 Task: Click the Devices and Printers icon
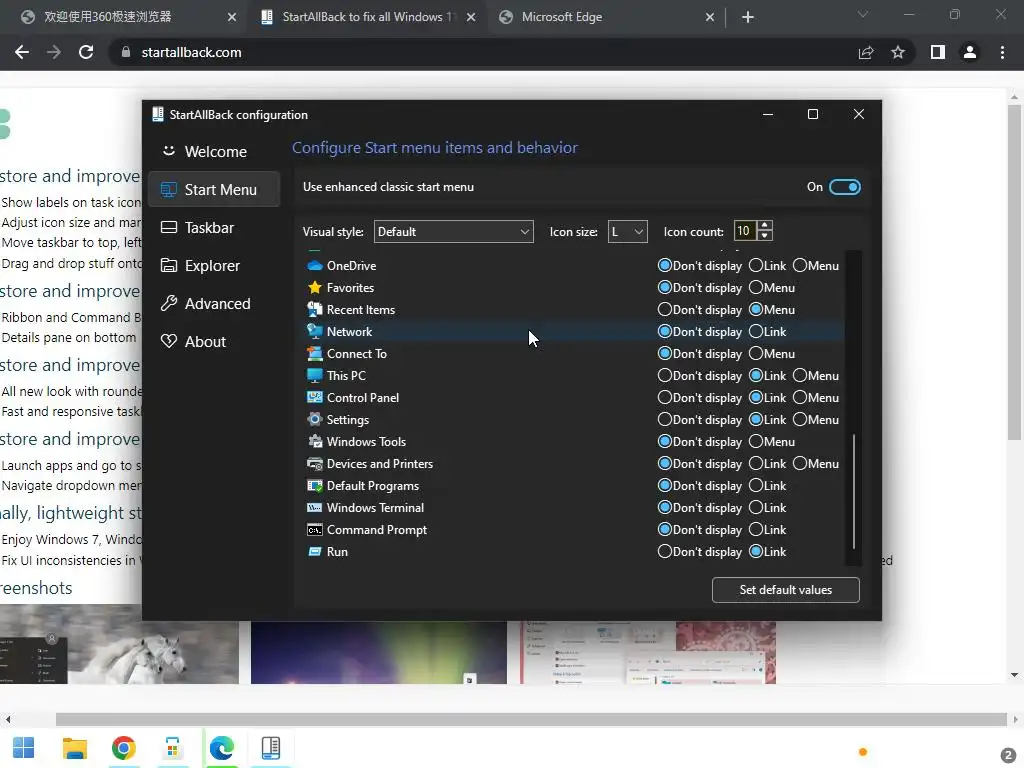point(315,464)
